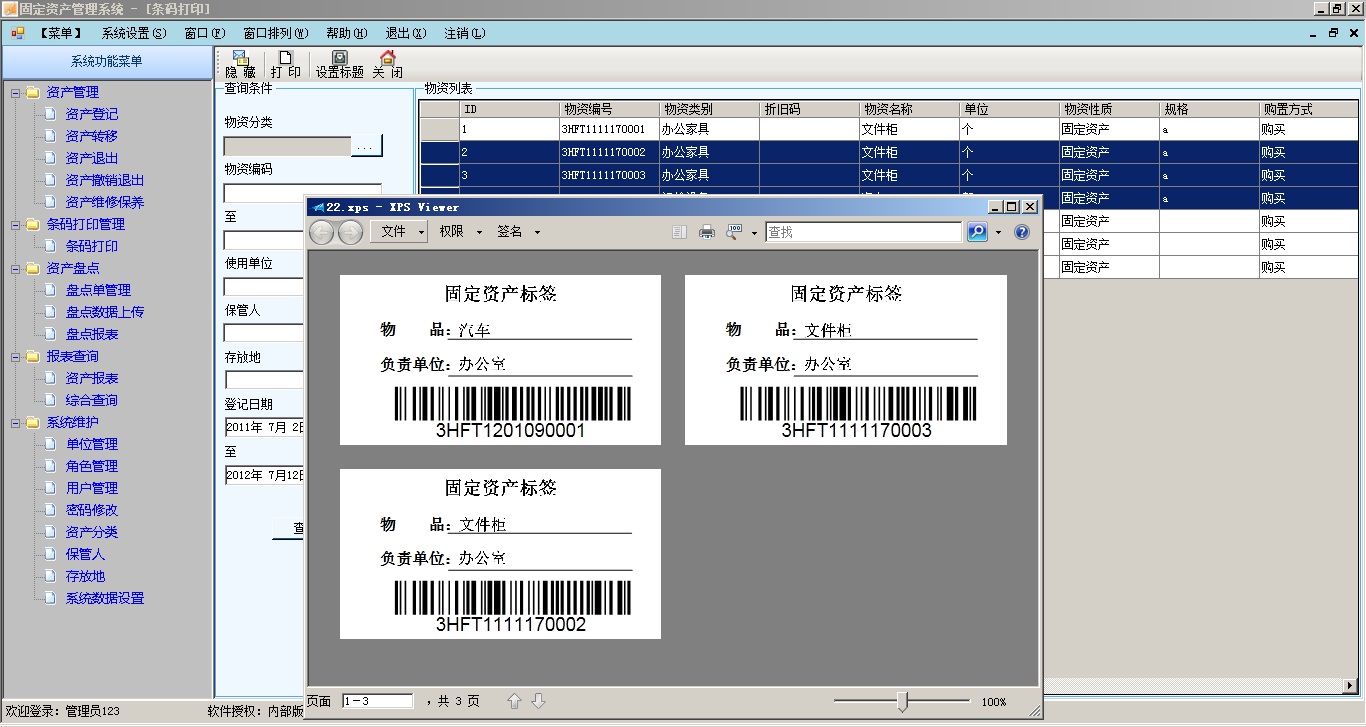Open 条码打印 in the tree
The width and height of the screenshot is (1366, 727).
pyautogui.click(x=92, y=246)
